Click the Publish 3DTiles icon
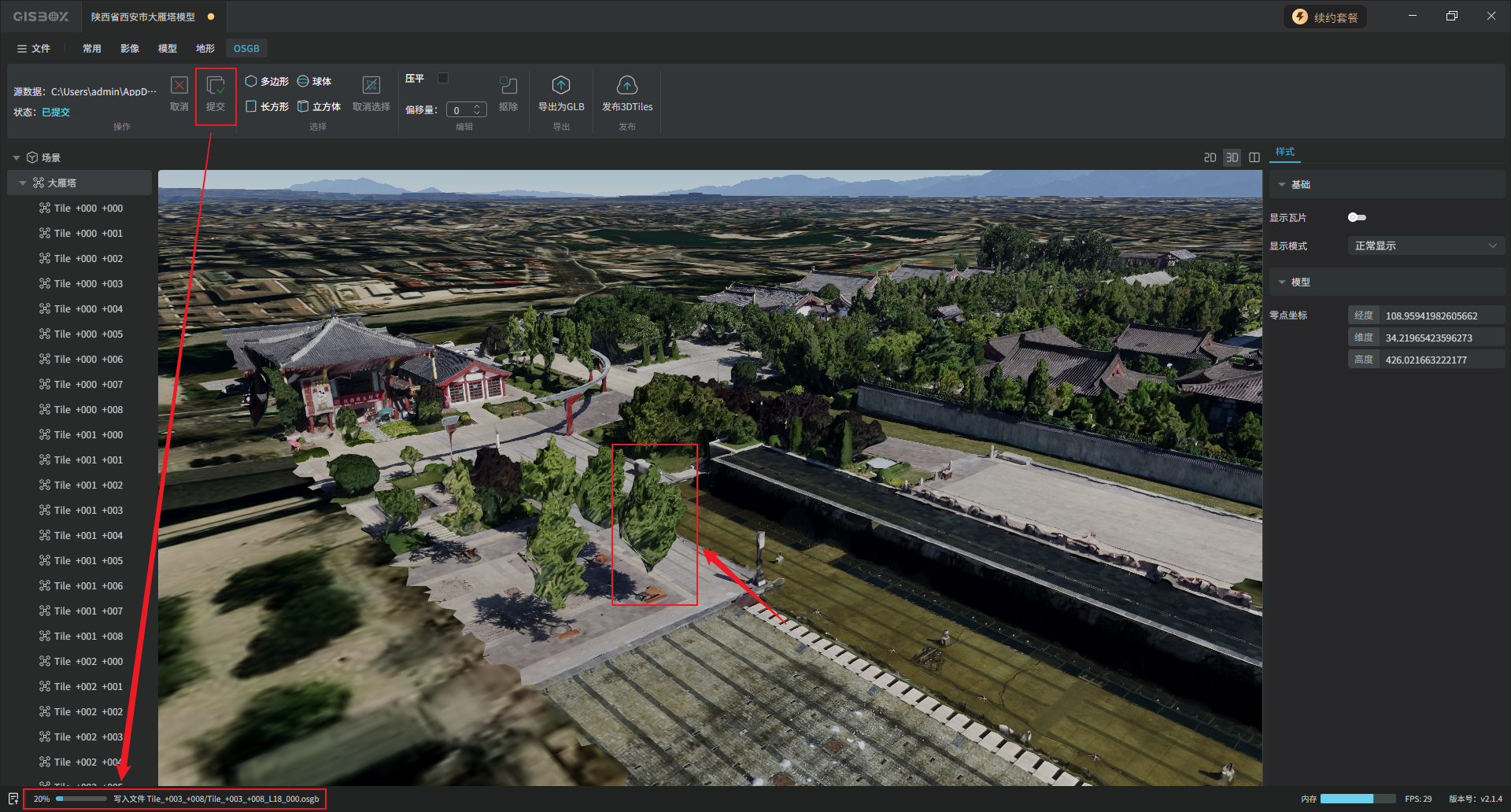Screen dimensions: 1511x812 626,86
